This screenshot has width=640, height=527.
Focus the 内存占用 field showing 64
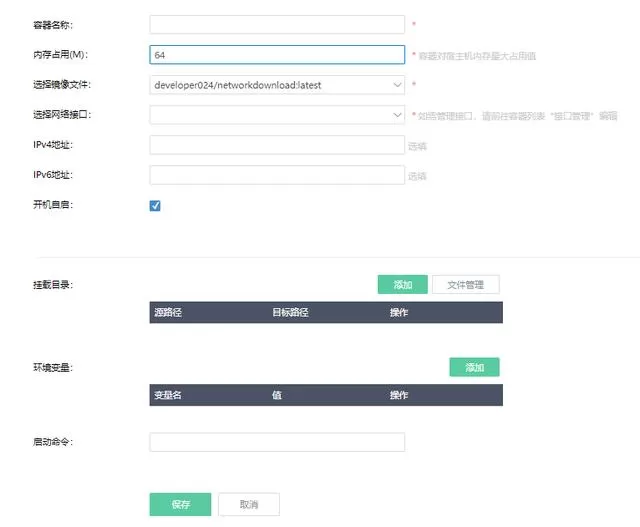(277, 55)
